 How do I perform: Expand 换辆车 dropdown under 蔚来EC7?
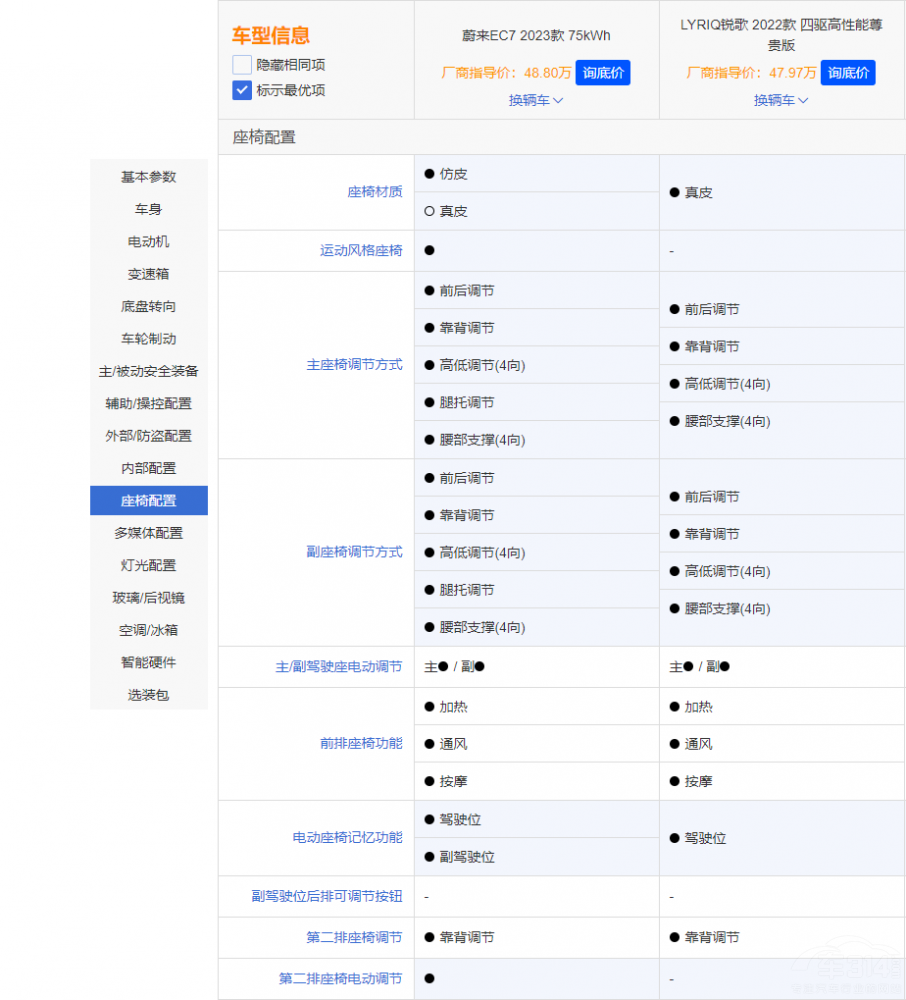tap(536, 100)
